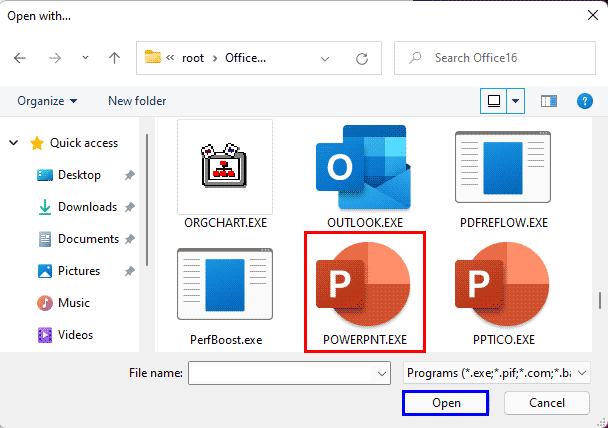Go forward with the right arrow

click(x=55, y=58)
